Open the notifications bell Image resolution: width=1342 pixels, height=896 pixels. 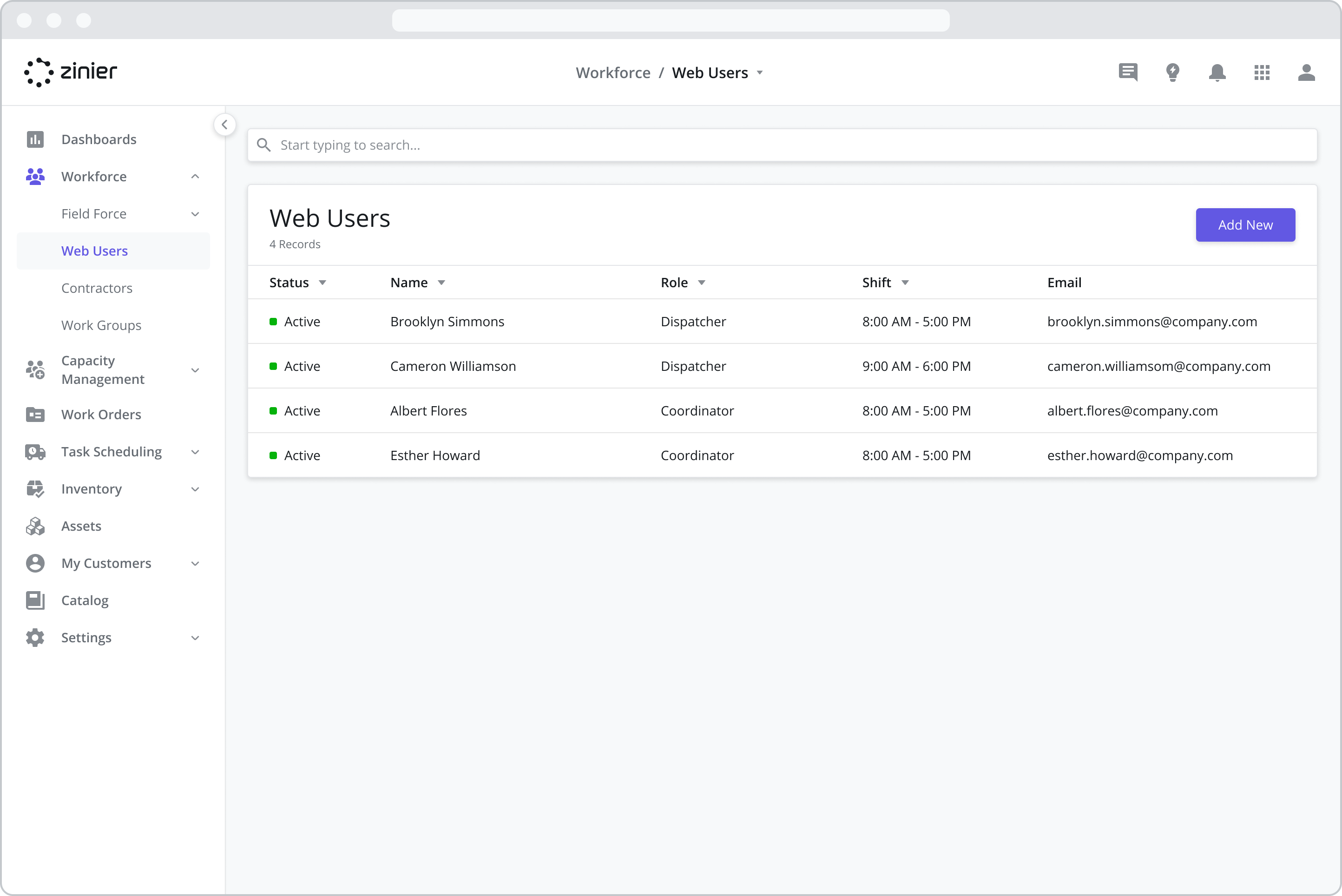click(1217, 72)
